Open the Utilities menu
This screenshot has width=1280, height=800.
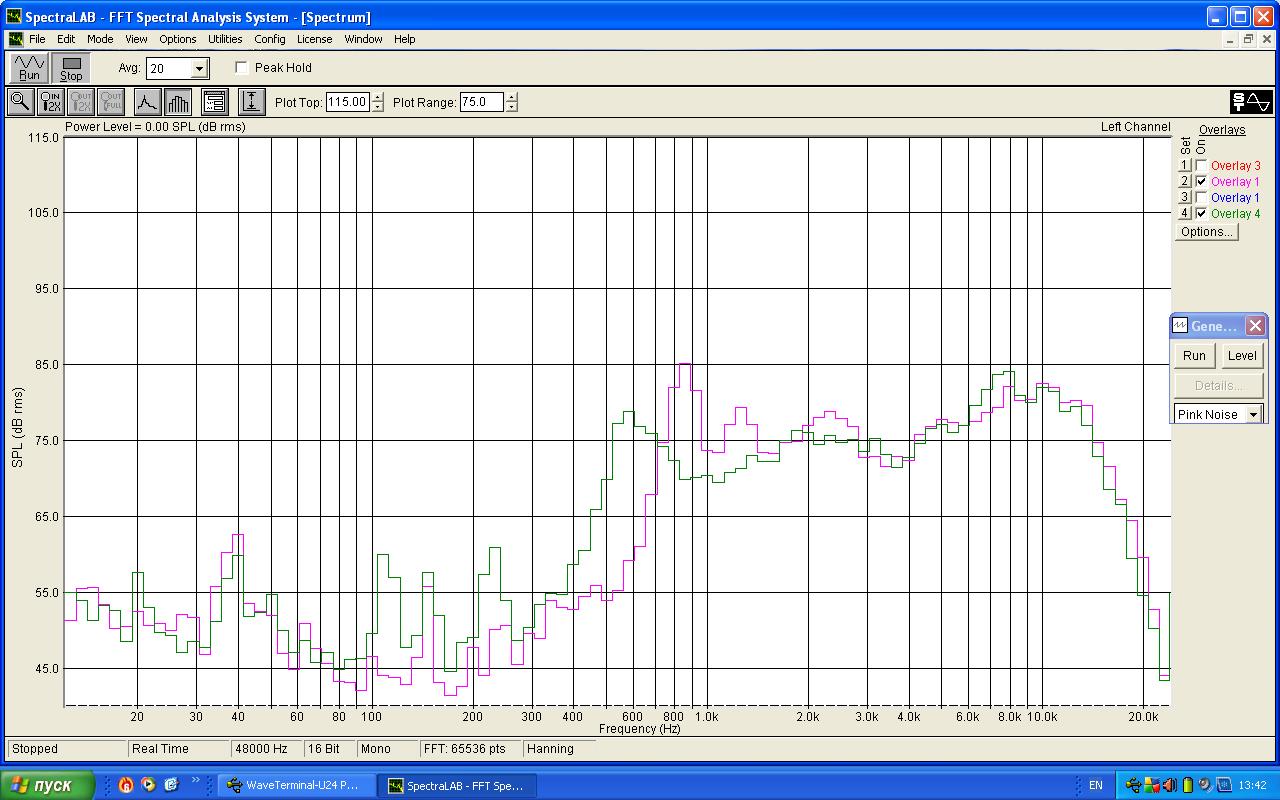tap(225, 39)
